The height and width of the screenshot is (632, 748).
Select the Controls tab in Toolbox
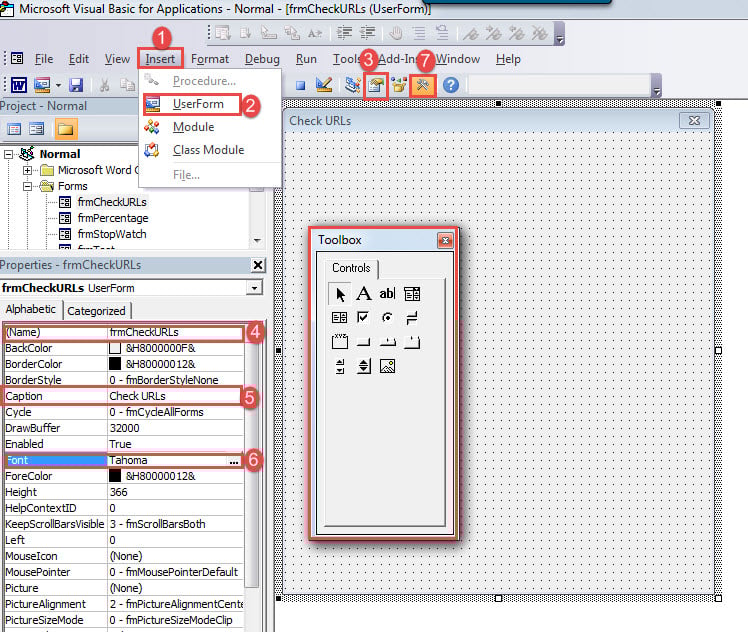(x=351, y=268)
